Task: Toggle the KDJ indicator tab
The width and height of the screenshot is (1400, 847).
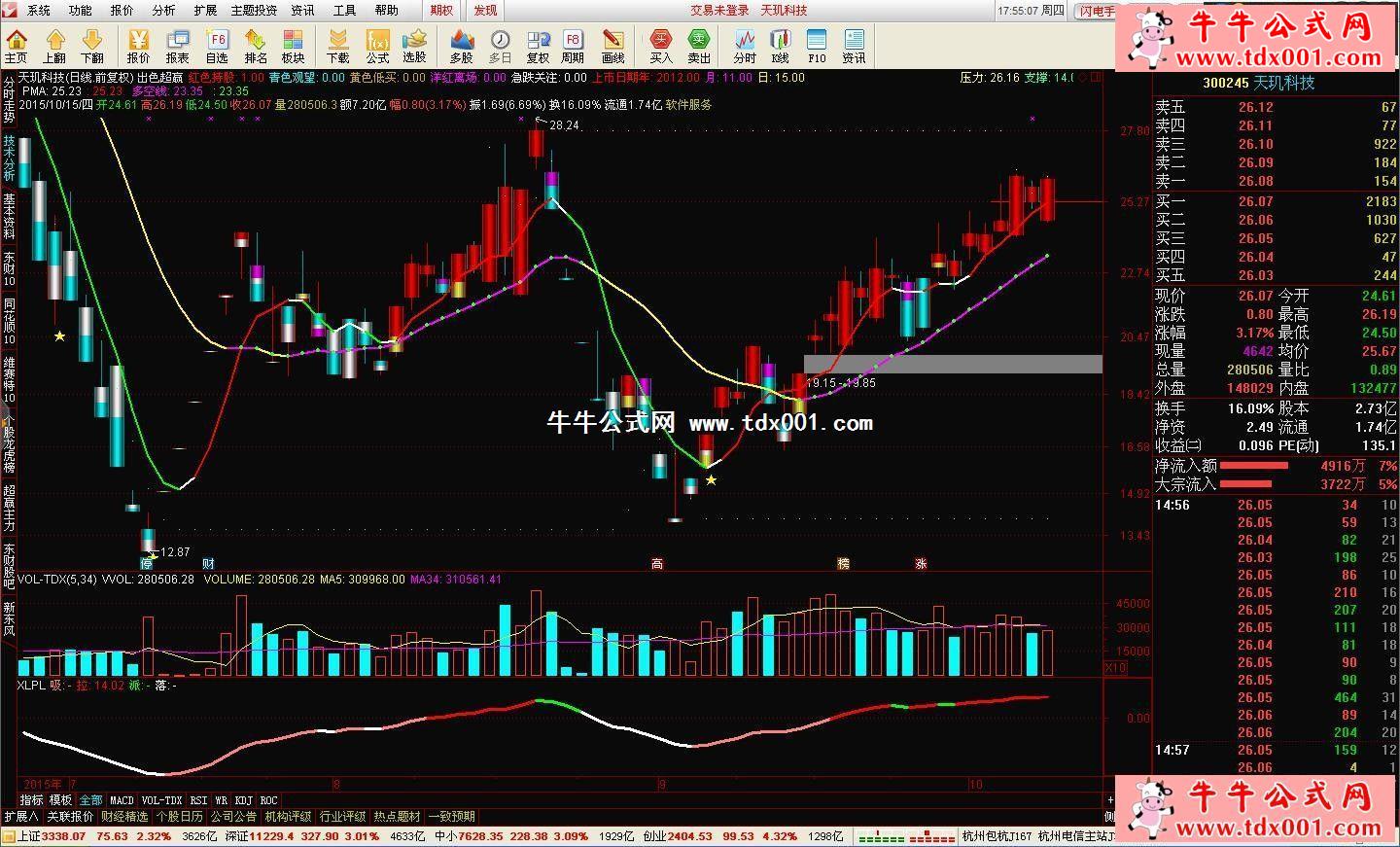Action: coord(243,800)
